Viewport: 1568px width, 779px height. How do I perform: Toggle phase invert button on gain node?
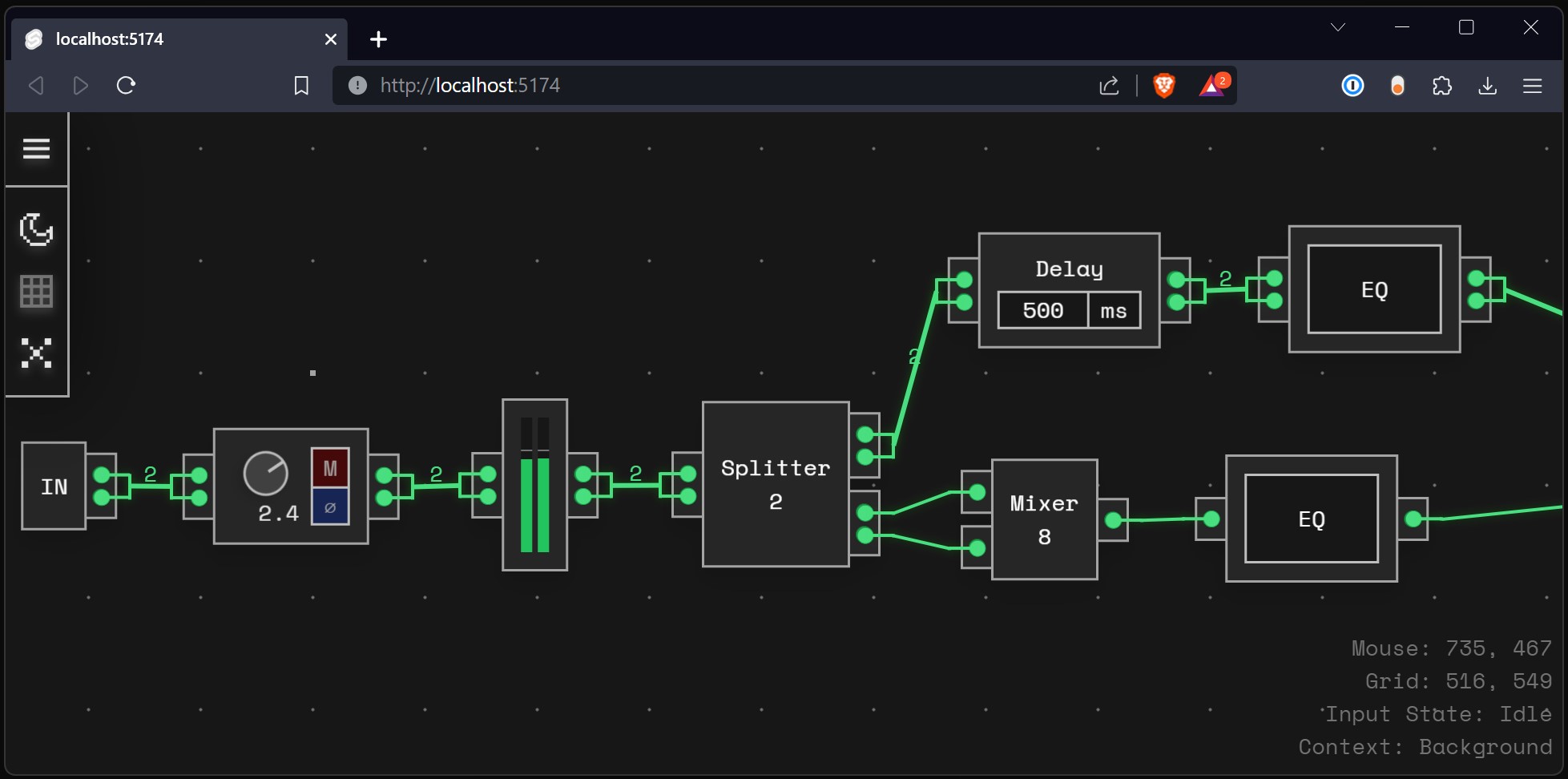pos(330,507)
